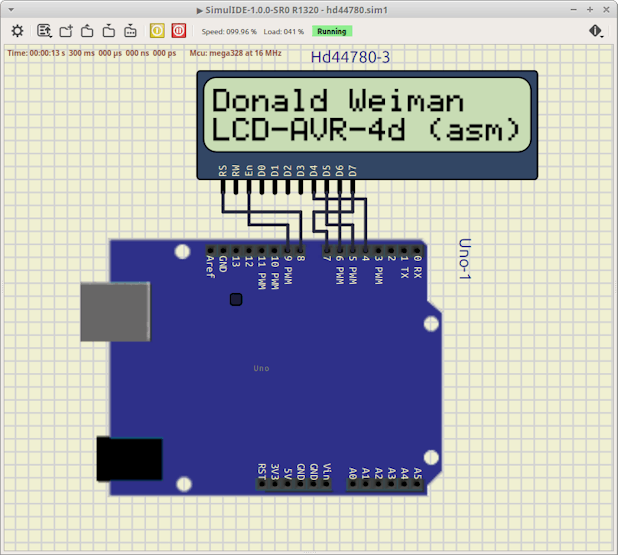
Task: Open the window menu arrow in title bar
Action: coord(11,9)
